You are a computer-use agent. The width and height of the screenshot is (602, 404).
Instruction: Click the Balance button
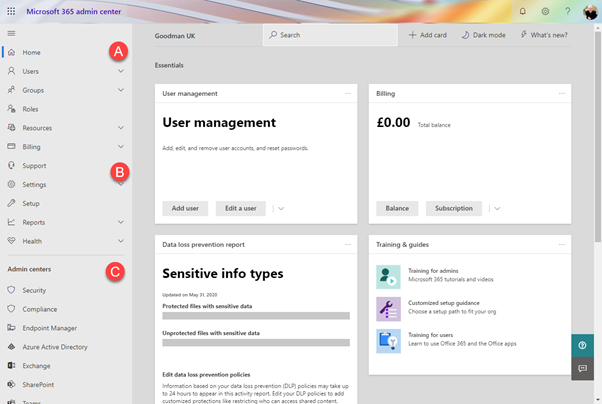pyautogui.click(x=397, y=208)
